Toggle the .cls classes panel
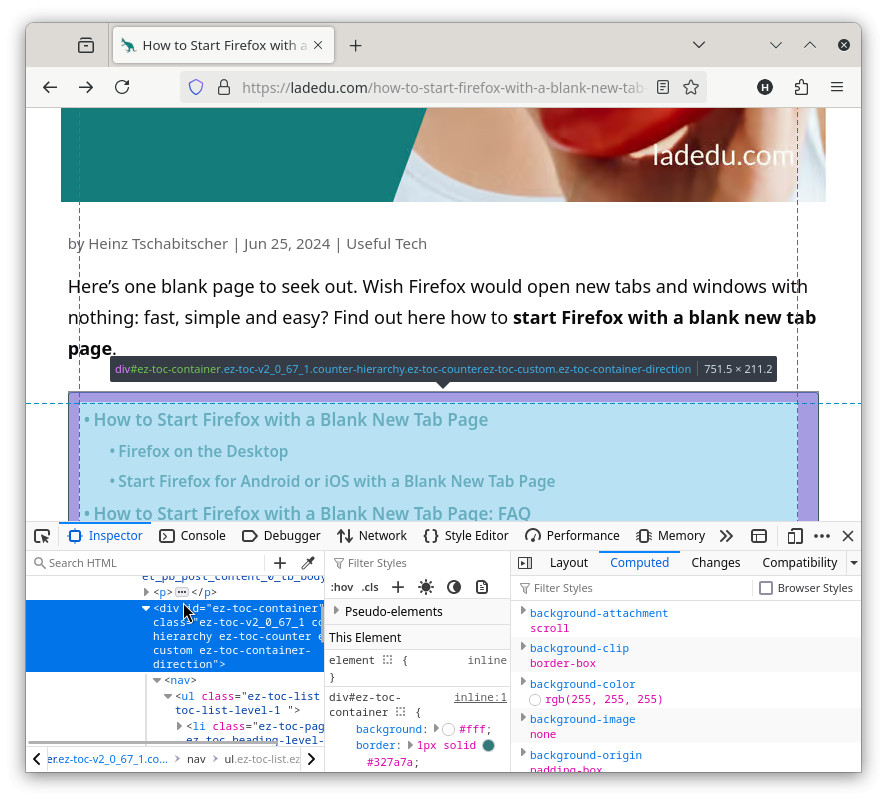This screenshot has width=887, height=801. pyautogui.click(x=370, y=587)
